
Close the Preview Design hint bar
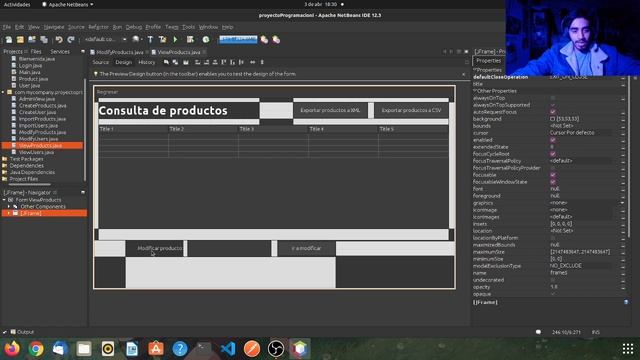(463, 74)
